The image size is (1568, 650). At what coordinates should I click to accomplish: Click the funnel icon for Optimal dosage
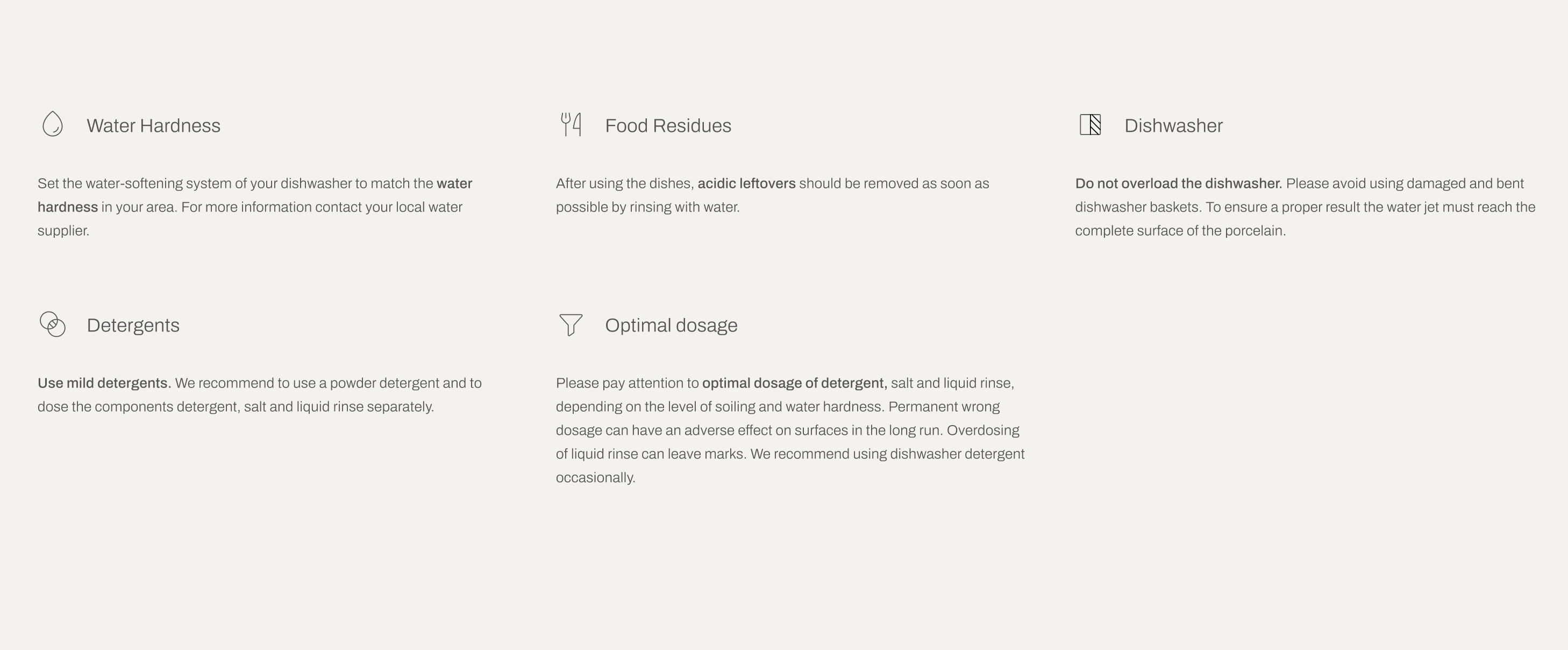click(x=571, y=324)
